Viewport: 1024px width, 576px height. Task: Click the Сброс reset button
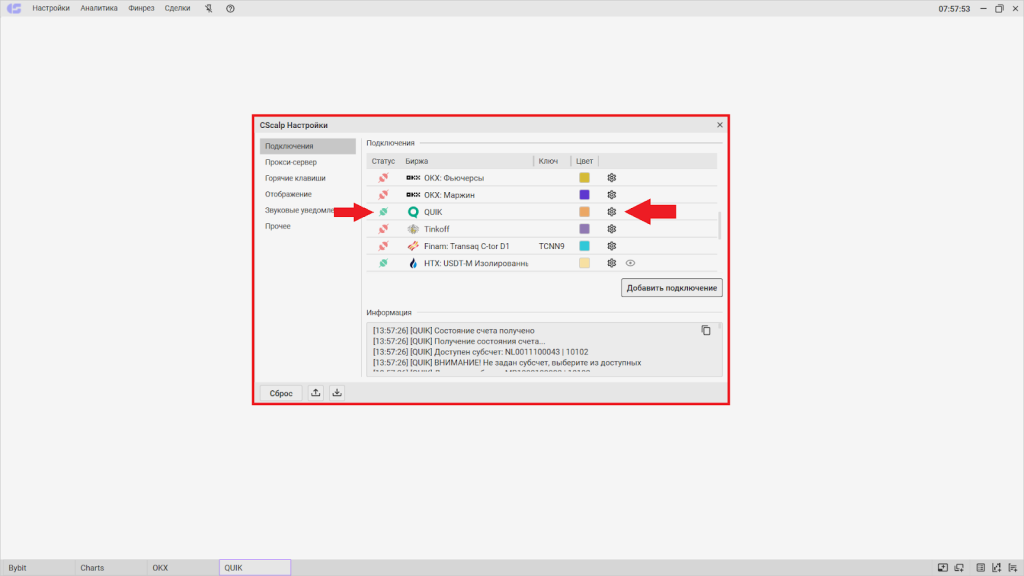[x=281, y=393]
